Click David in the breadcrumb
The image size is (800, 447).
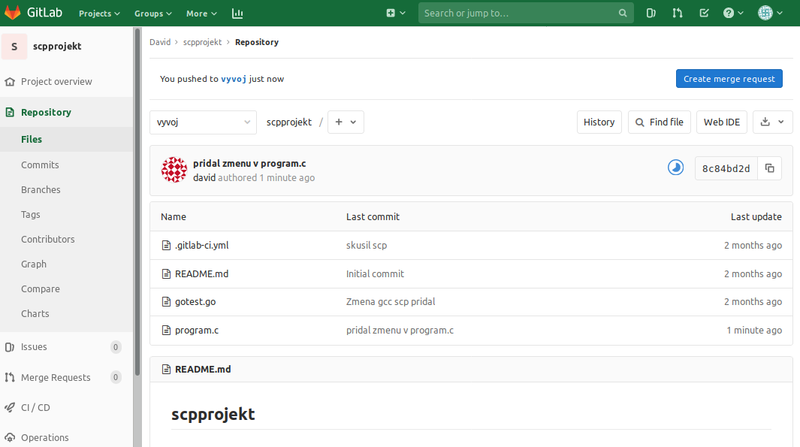point(160,42)
